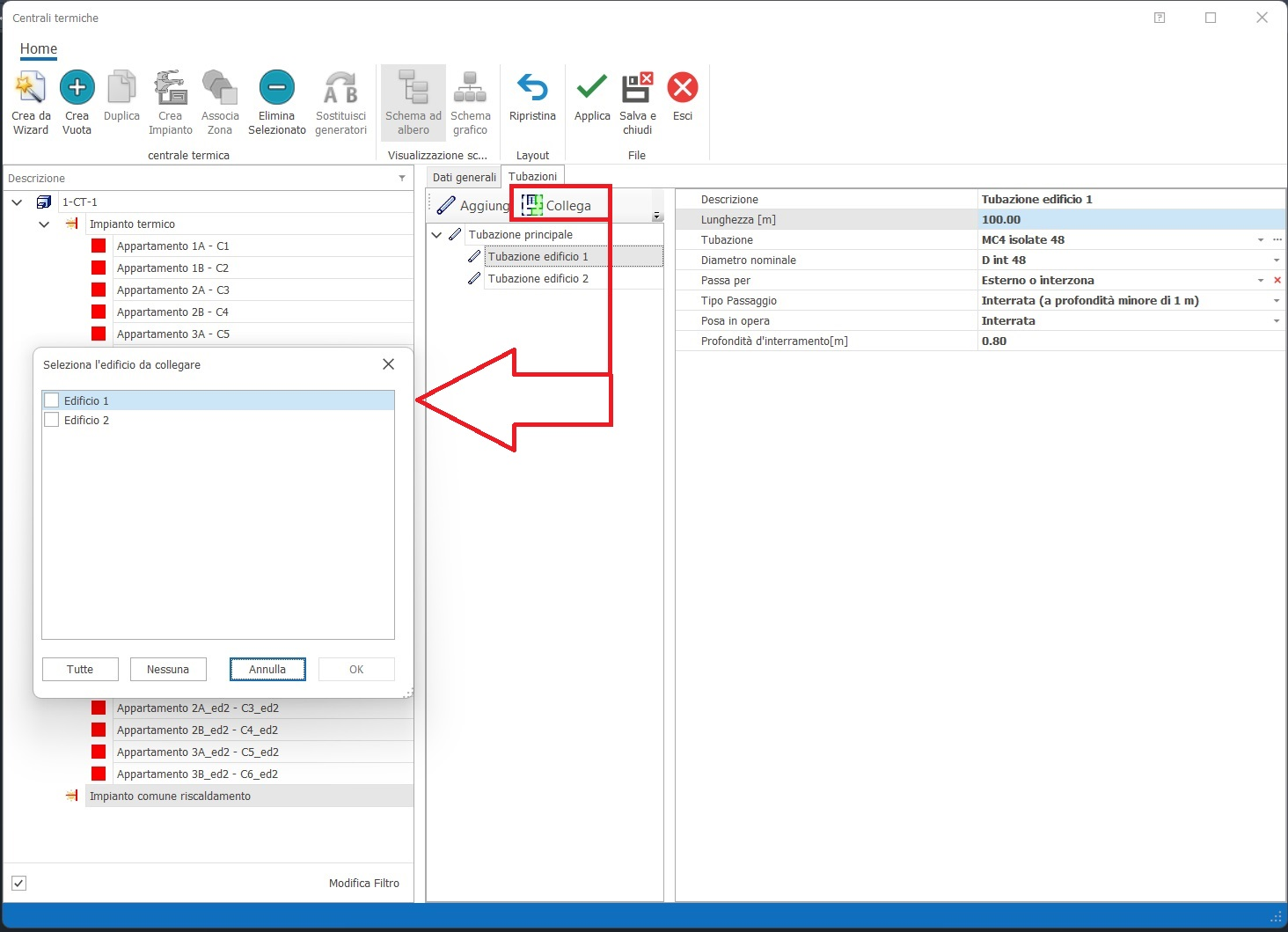1288x932 pixels.
Task: Switch to the Dati generali tab
Action: pos(464,177)
